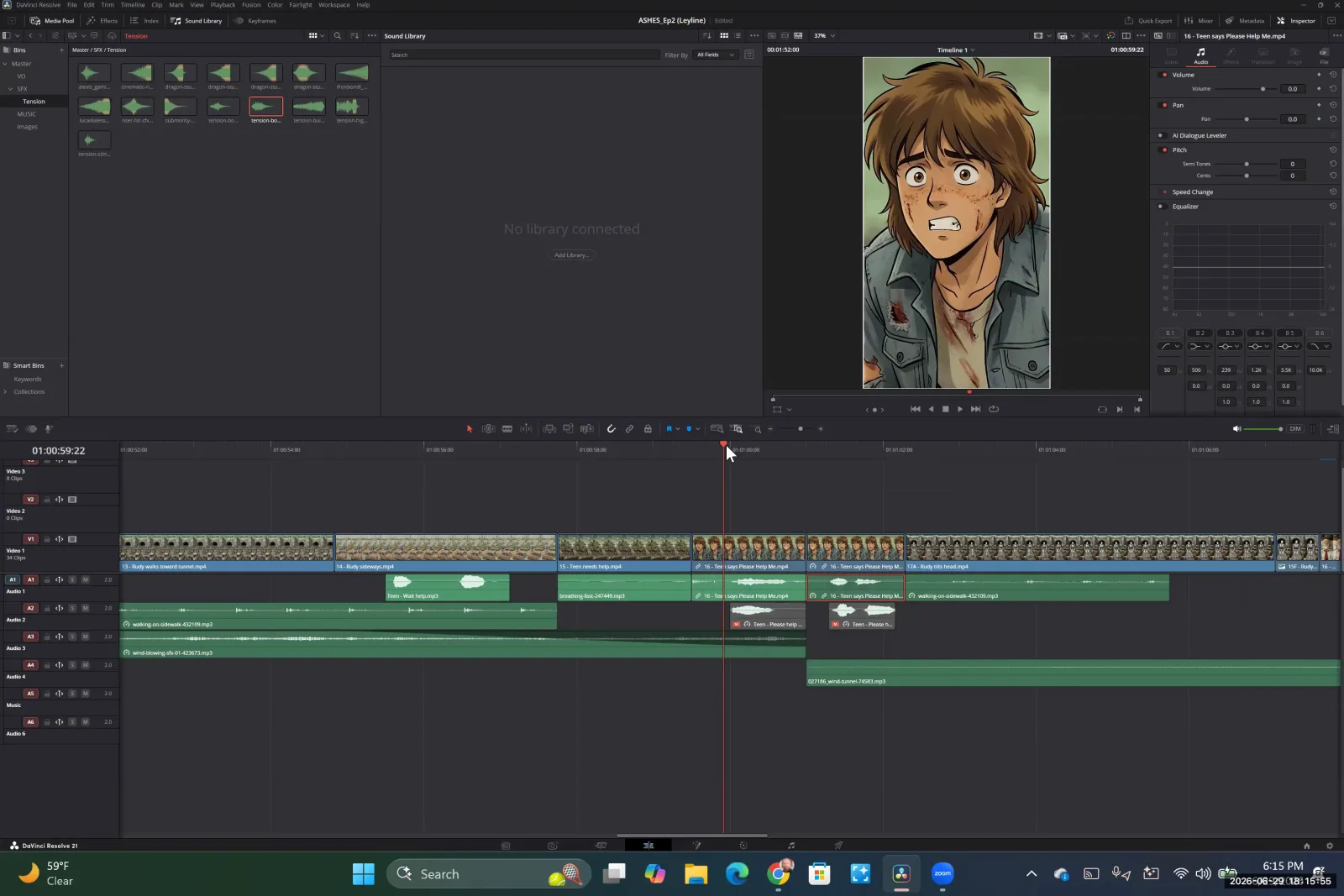Click the Sound Library search field
This screenshot has height=896, width=1344.
point(524,55)
